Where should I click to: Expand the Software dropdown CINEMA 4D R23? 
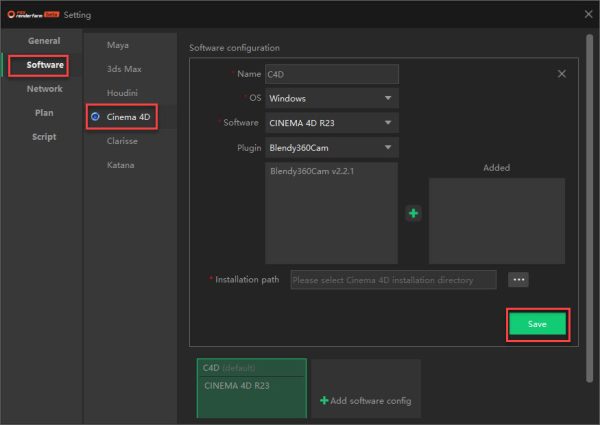(x=331, y=123)
